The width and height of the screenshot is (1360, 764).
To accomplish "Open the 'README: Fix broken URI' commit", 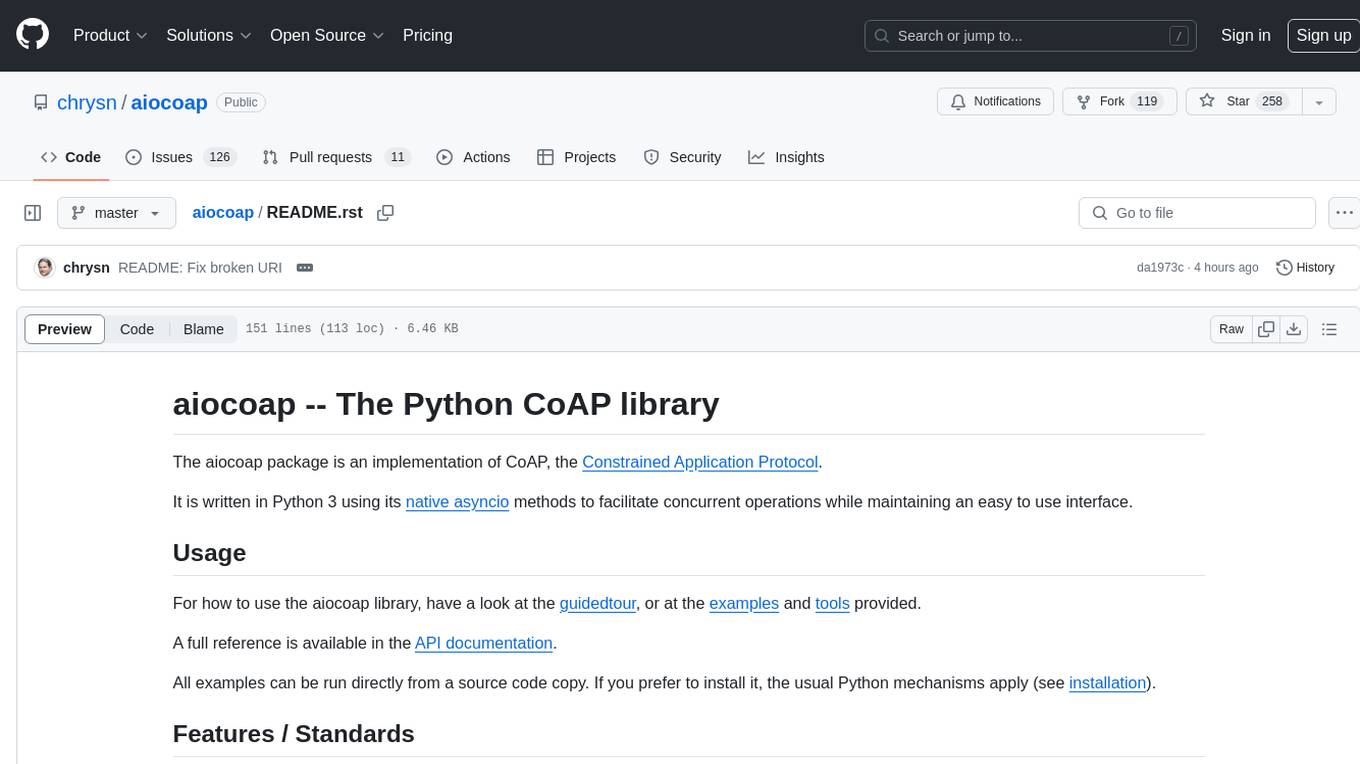I will click(200, 268).
